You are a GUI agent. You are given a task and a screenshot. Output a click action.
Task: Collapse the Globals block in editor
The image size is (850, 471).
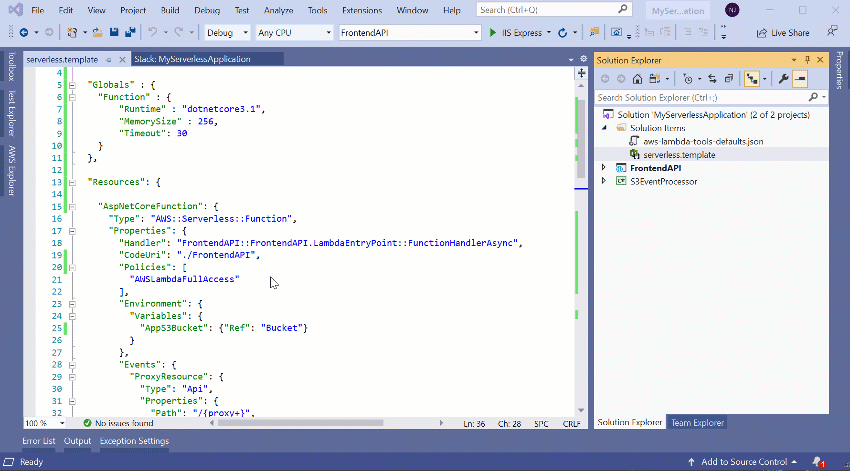tap(72, 85)
